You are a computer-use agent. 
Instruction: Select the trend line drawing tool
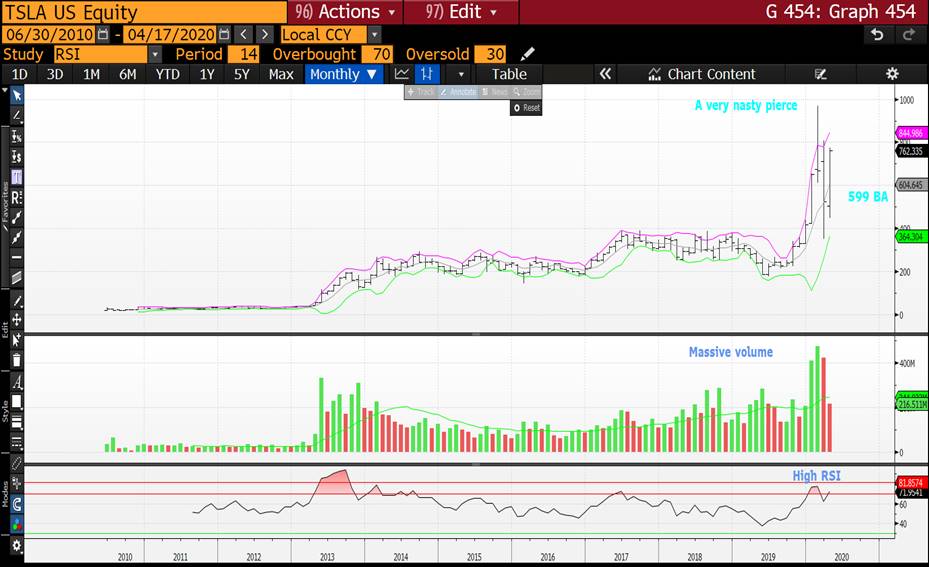pyautogui.click(x=17, y=116)
